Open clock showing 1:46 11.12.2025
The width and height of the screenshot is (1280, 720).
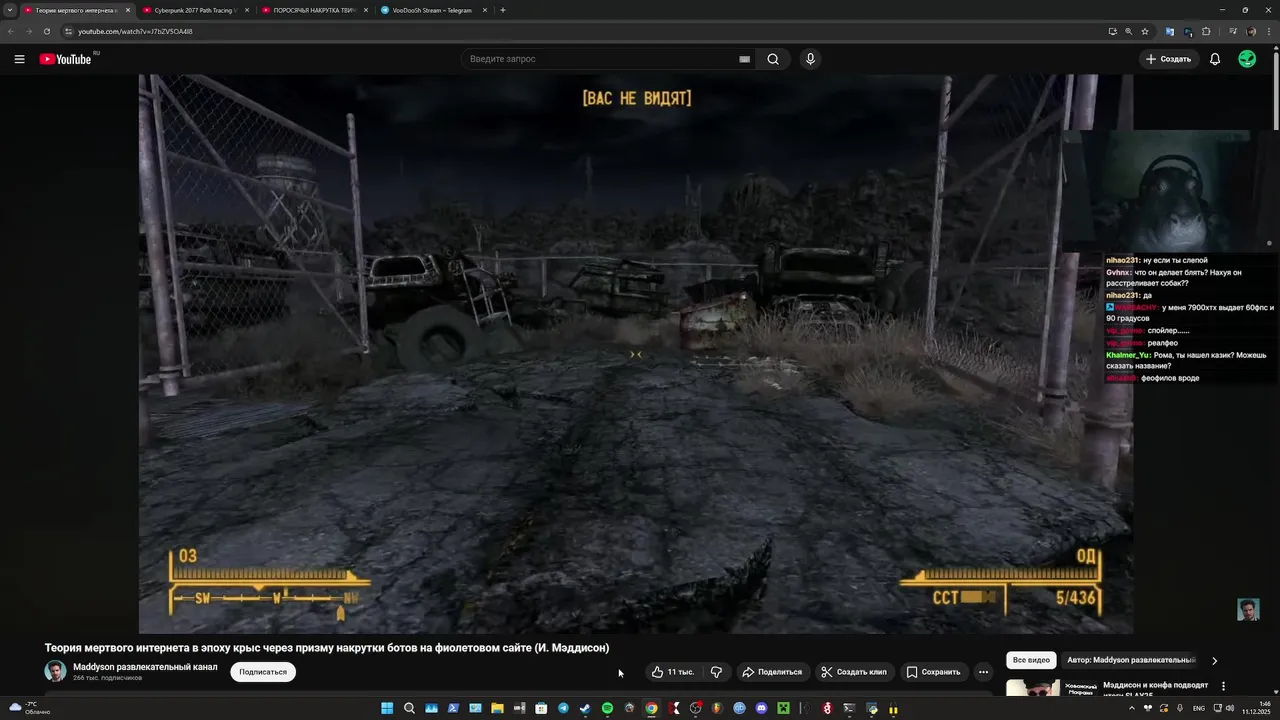point(1256,708)
